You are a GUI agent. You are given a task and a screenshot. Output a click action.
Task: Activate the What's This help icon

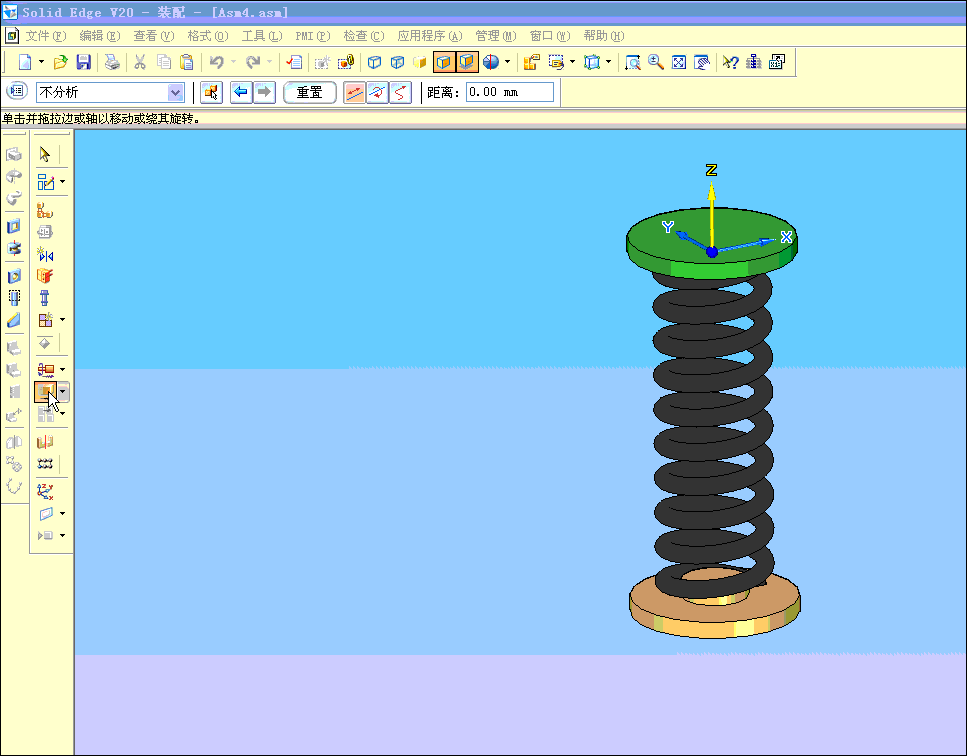pyautogui.click(x=730, y=62)
